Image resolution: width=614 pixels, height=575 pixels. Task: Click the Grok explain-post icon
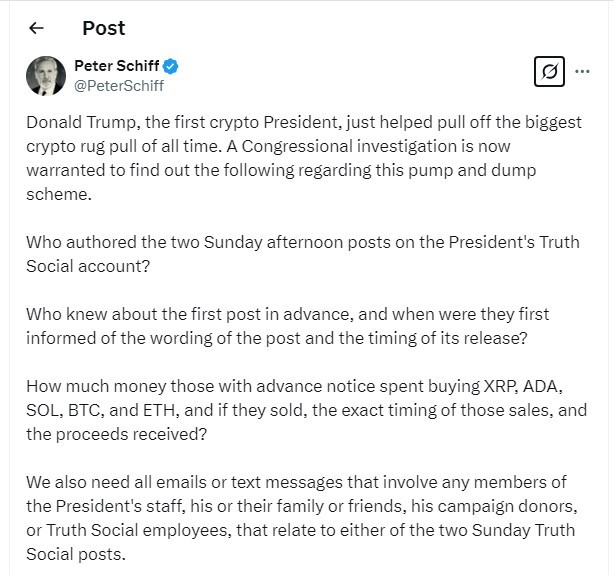[x=549, y=73]
